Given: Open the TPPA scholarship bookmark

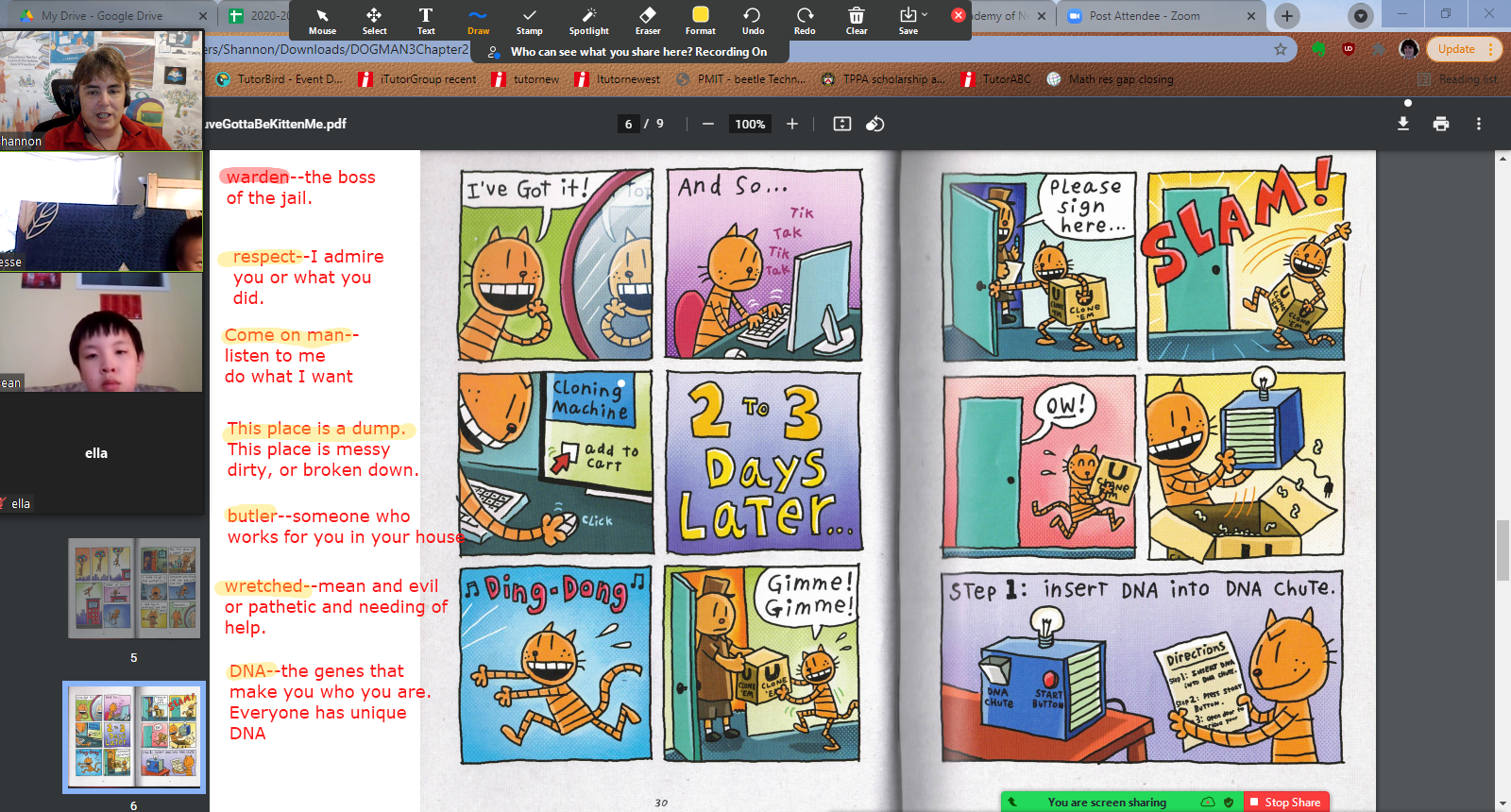Looking at the screenshot, I should point(883,79).
